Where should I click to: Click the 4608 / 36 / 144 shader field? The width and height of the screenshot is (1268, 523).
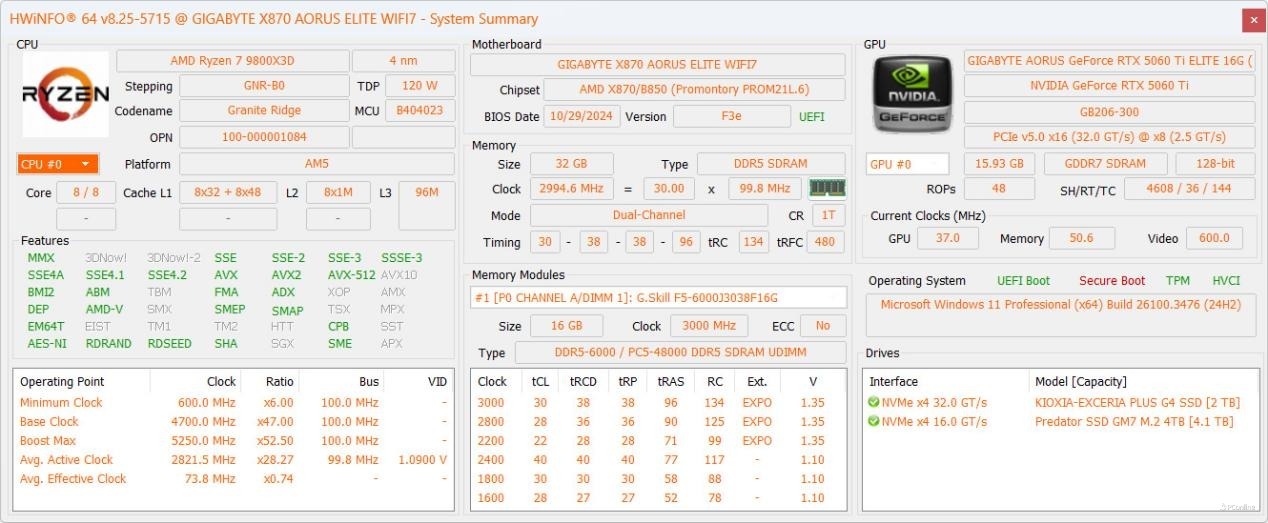click(1189, 189)
